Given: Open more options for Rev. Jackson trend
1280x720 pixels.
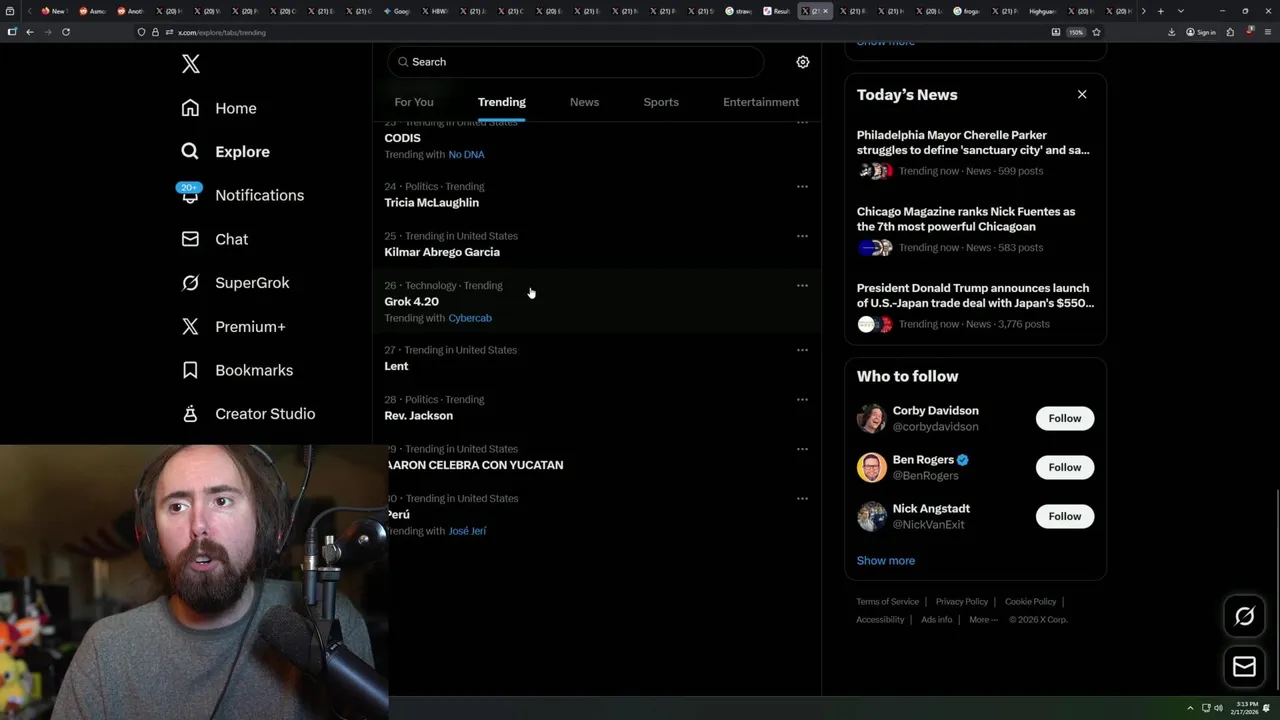Looking at the screenshot, I should click(802, 399).
